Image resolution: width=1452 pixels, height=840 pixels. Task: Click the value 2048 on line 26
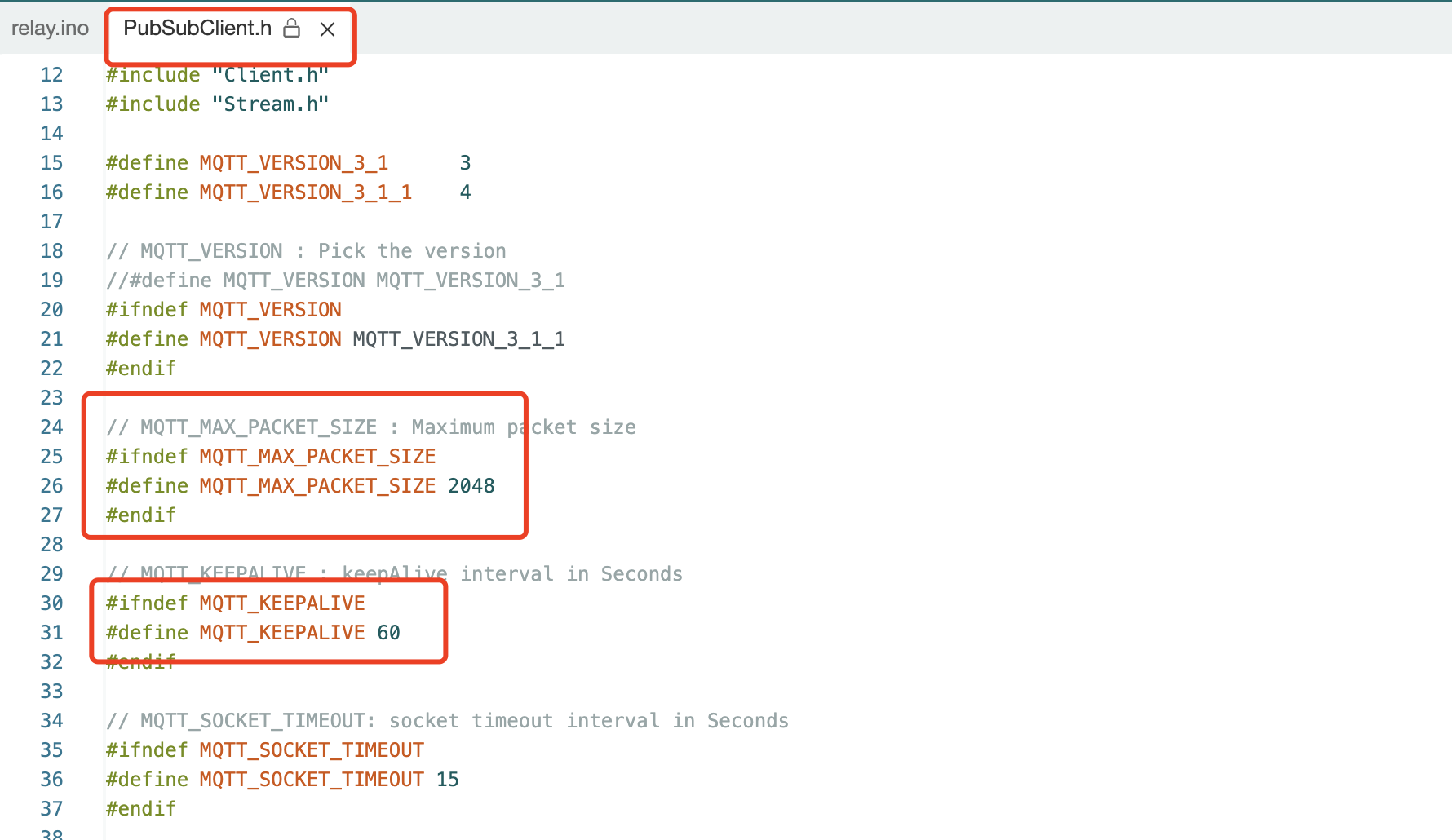pos(471,485)
